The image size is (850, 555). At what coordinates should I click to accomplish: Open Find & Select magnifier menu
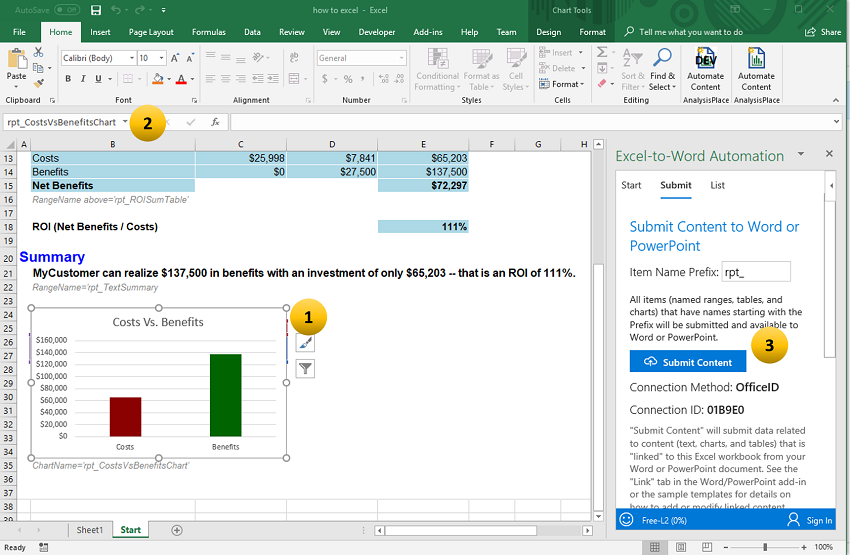click(662, 69)
